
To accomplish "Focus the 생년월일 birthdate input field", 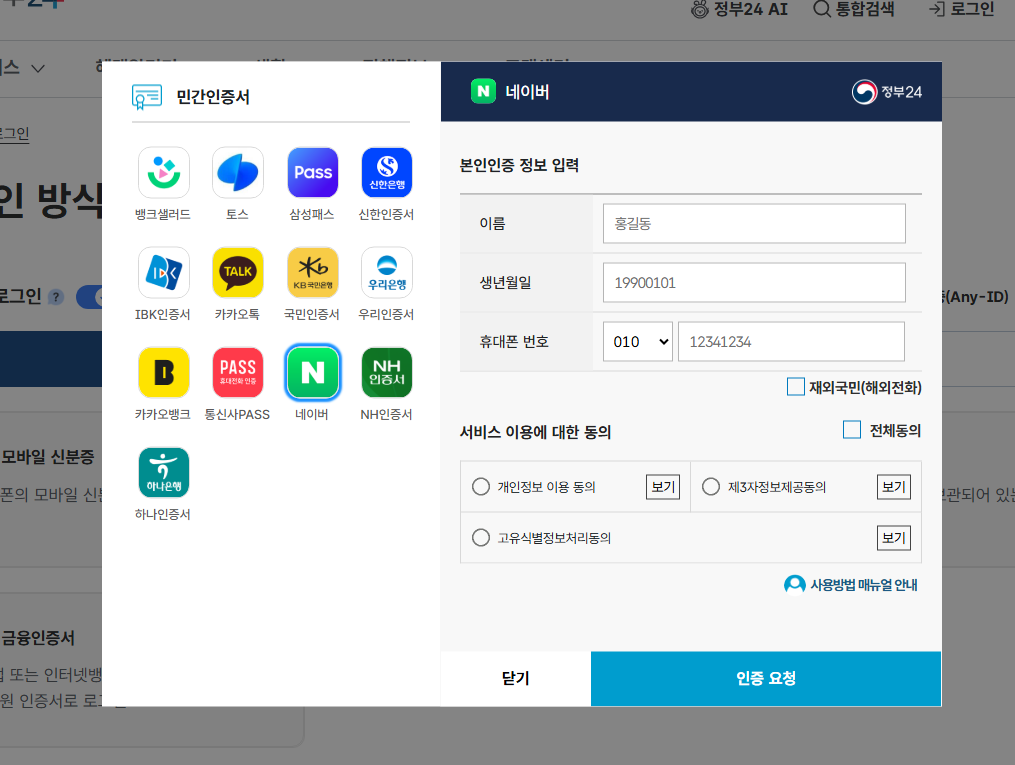I will point(754,283).
